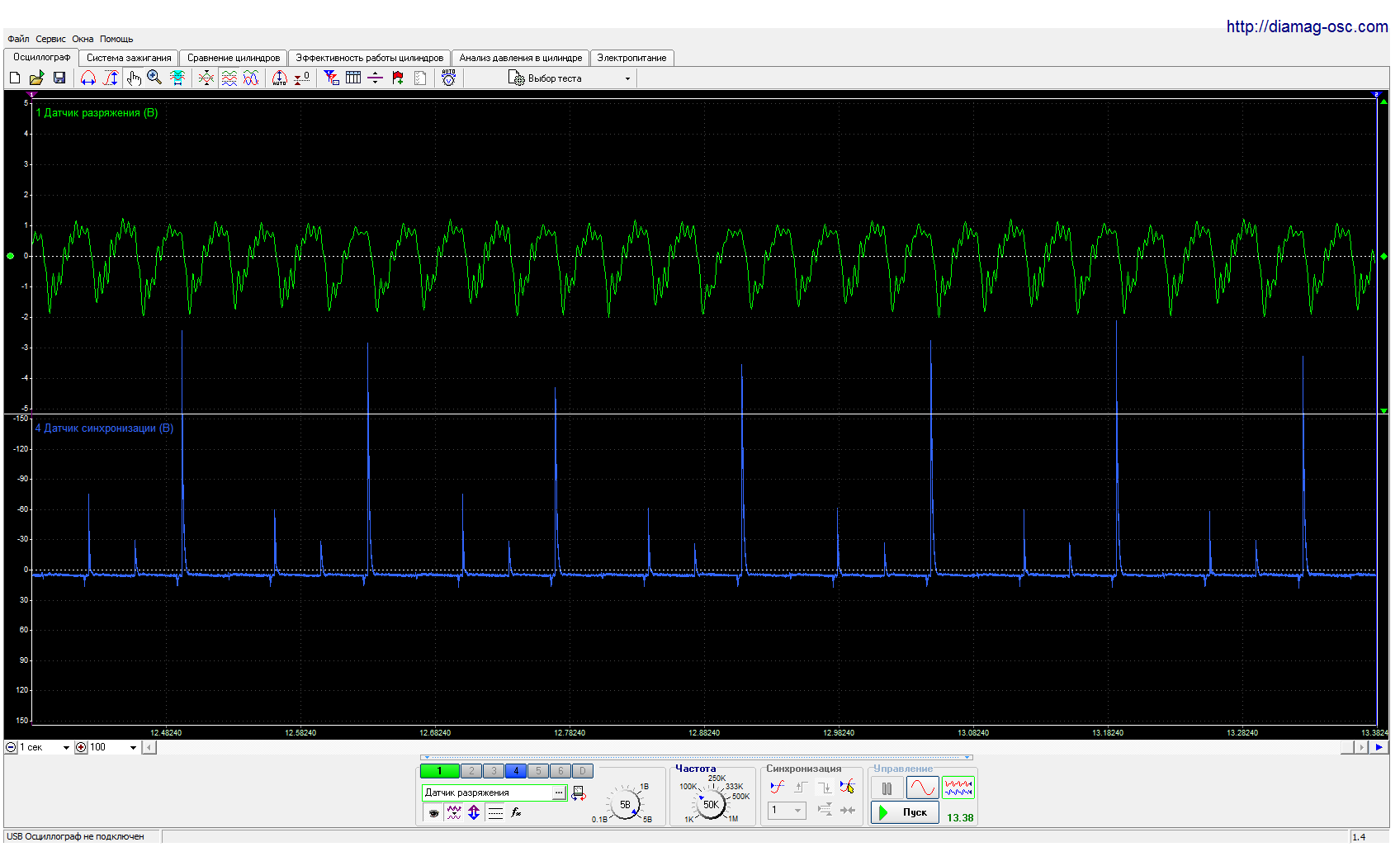Visit the diamag-osc.com link
Image resolution: width=1400 pixels, height=847 pixels.
(1307, 26)
